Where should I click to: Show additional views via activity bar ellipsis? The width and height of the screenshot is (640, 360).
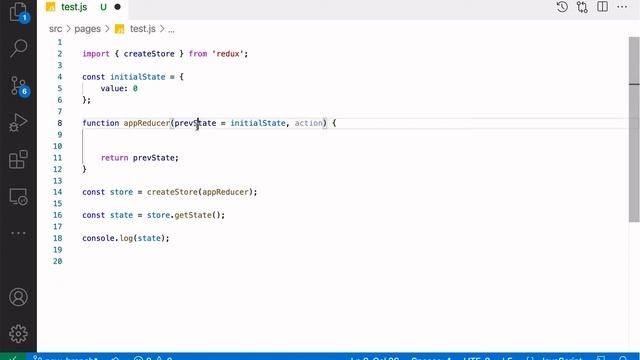click(18, 233)
